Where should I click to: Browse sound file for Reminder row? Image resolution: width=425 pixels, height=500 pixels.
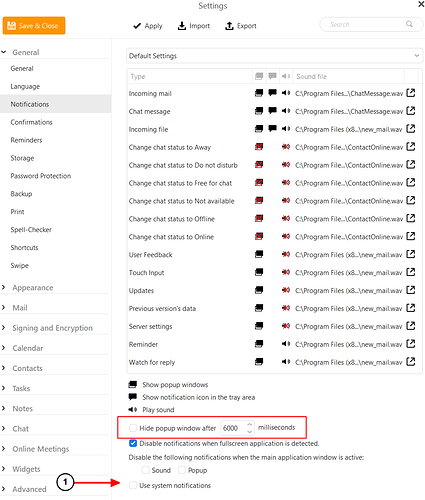pos(411,344)
